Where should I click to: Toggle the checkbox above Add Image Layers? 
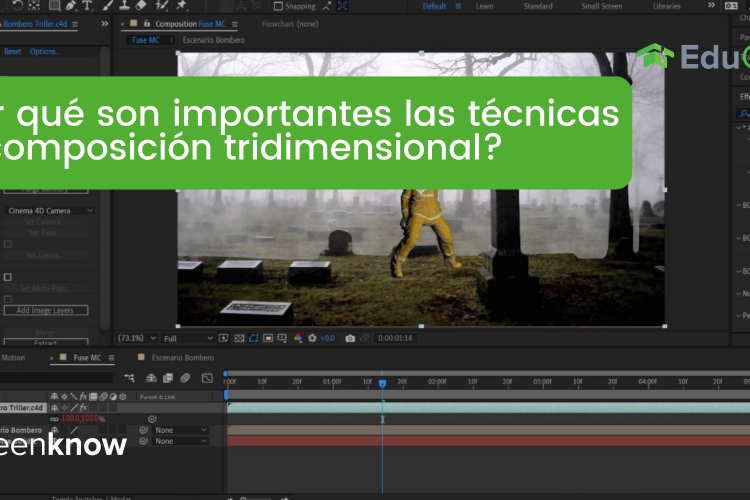pos(8,299)
